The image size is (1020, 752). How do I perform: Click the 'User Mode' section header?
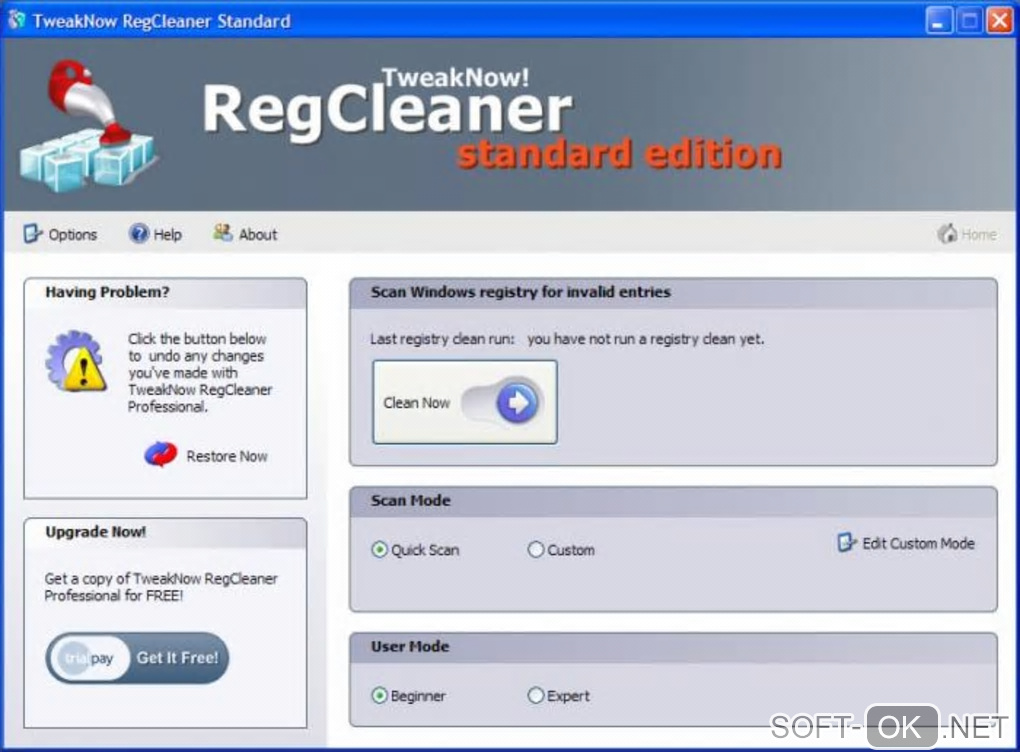(673, 647)
